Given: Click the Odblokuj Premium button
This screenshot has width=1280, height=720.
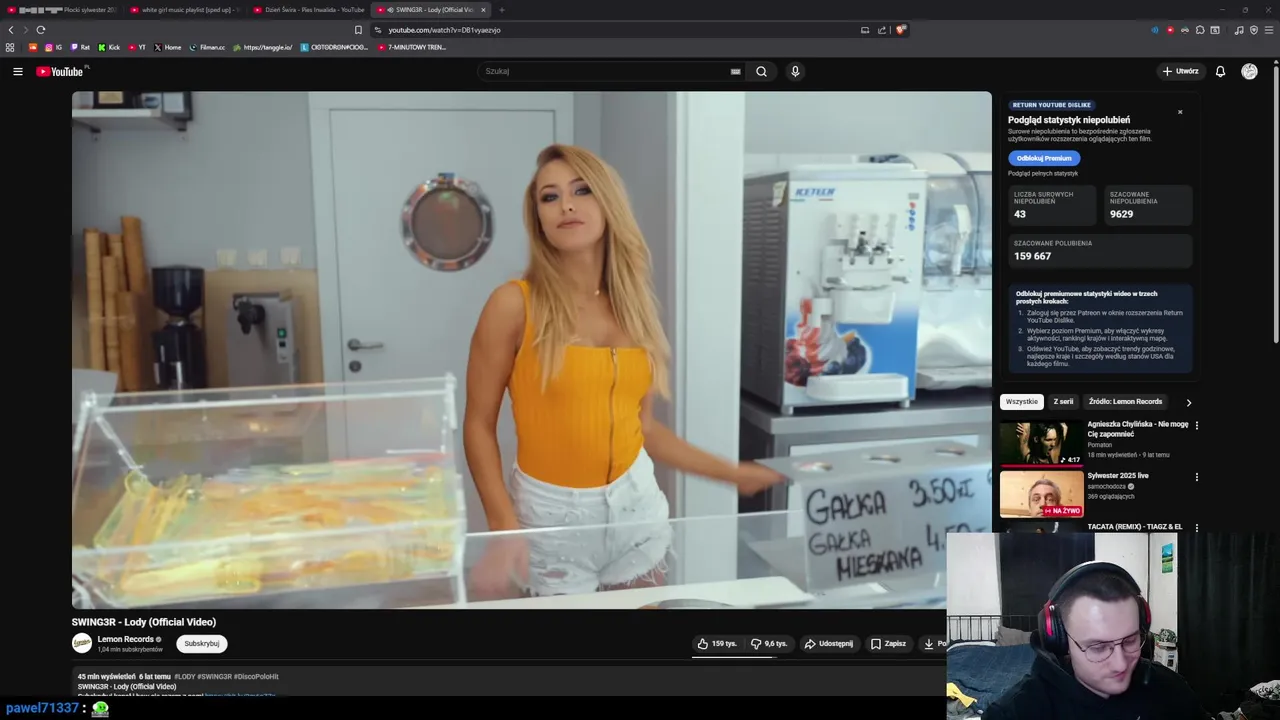Looking at the screenshot, I should (1044, 158).
